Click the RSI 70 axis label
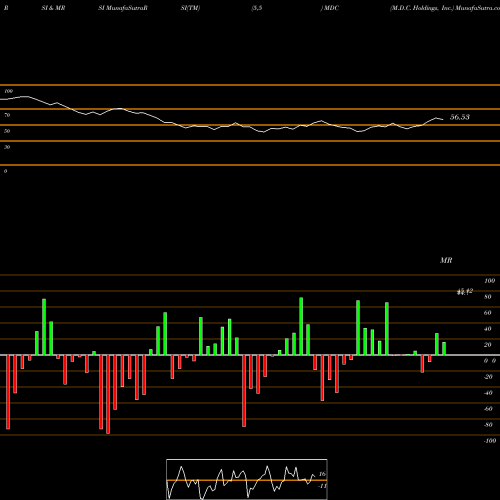The width and height of the screenshot is (500, 500). pyautogui.click(x=7, y=115)
